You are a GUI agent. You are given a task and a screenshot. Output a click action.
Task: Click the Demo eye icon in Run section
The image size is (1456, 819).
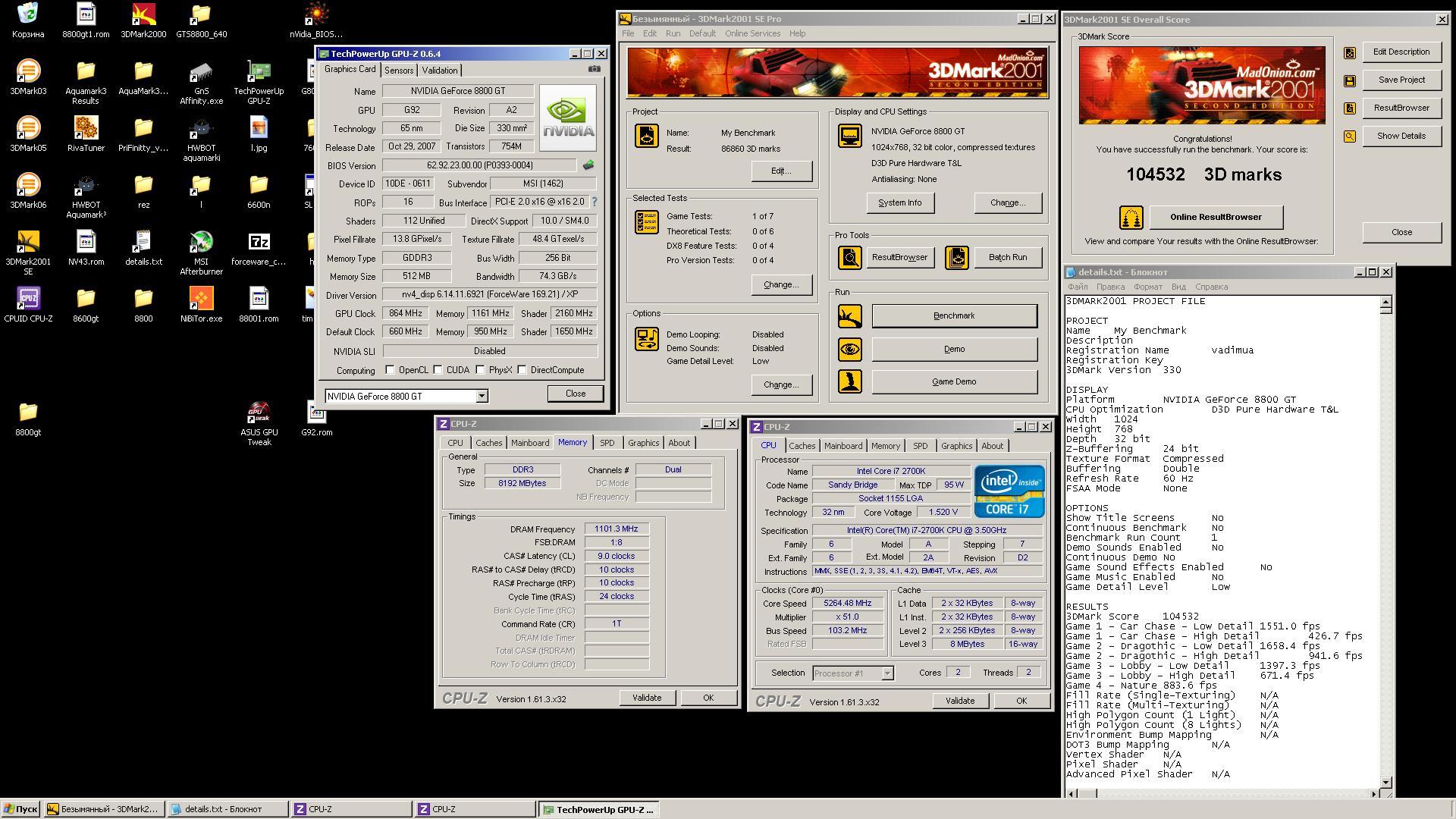849,349
